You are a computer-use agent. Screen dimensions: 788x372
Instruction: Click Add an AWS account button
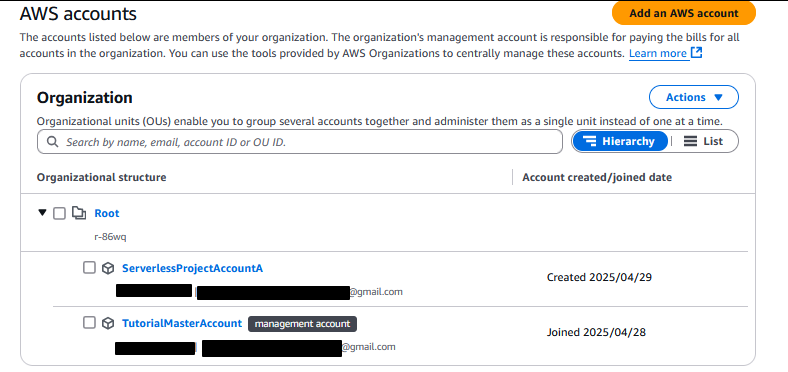point(683,13)
